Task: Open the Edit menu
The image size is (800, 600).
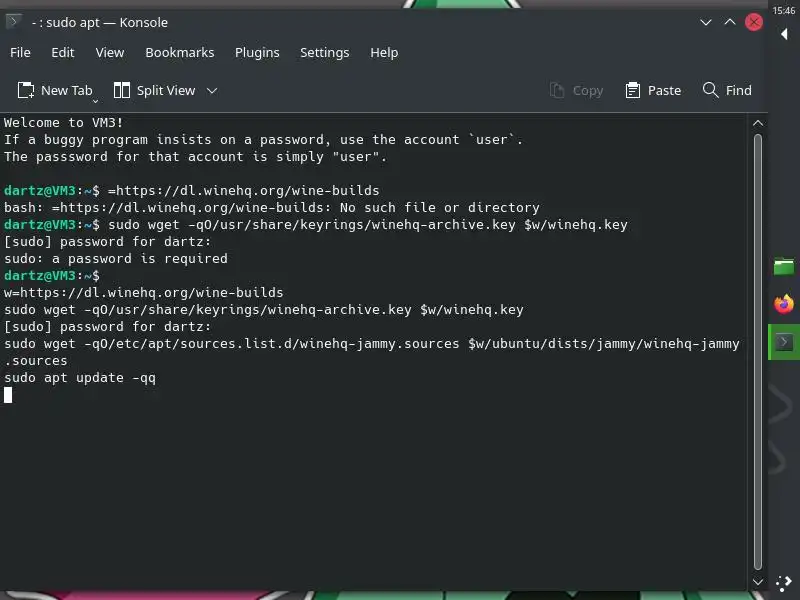Action: click(x=63, y=53)
